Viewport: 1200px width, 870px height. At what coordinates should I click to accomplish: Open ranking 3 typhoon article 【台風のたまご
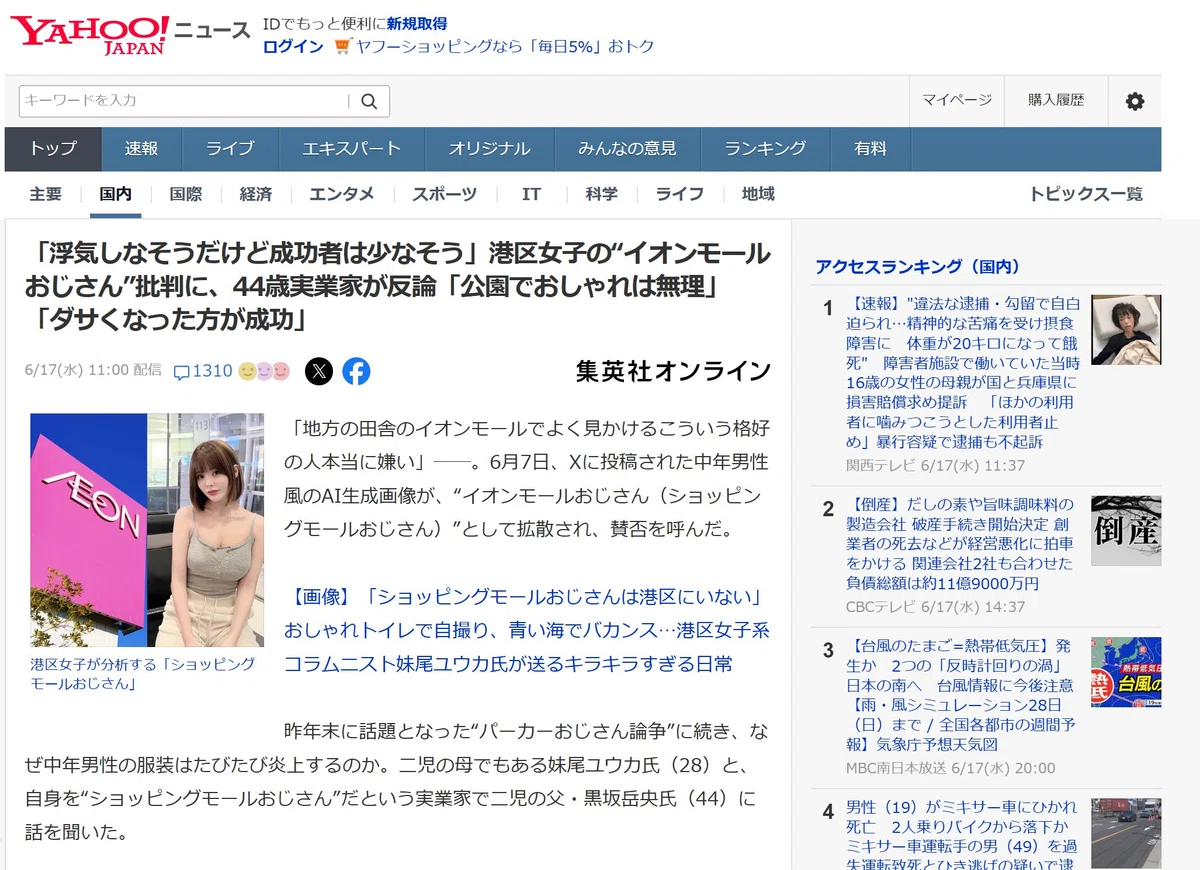click(x=961, y=695)
